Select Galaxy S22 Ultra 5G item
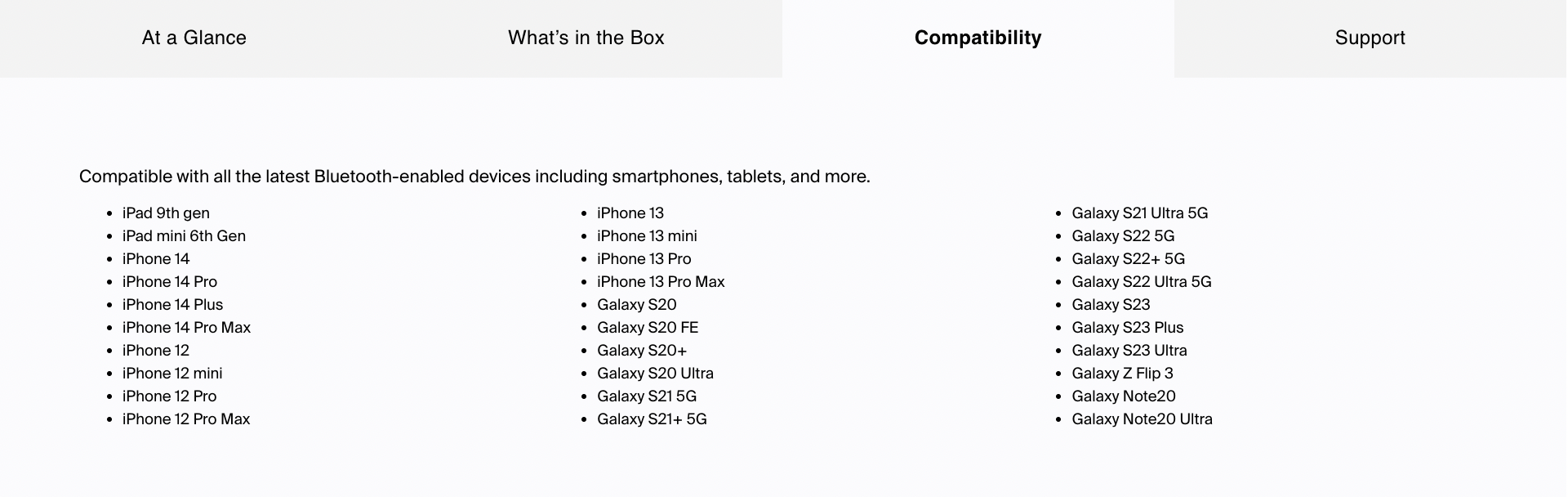The width and height of the screenshot is (1568, 497). click(x=1142, y=282)
